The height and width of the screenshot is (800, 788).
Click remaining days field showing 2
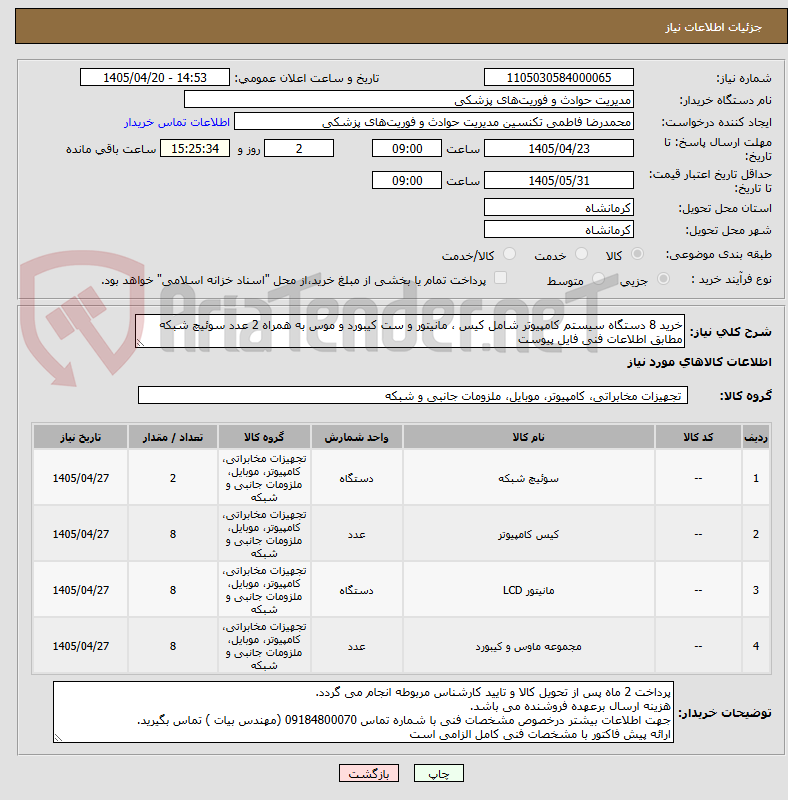pos(299,148)
